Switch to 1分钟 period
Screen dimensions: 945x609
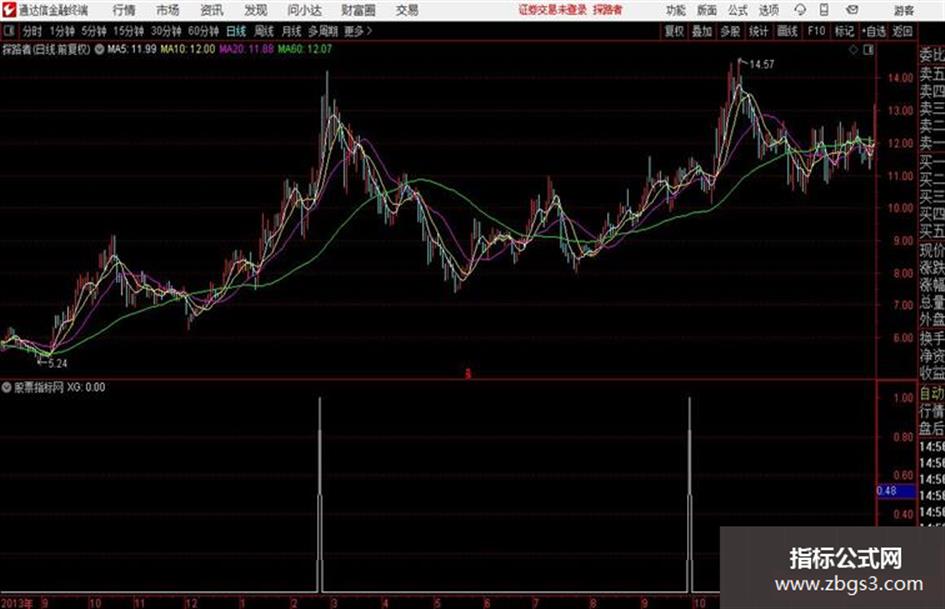(62, 31)
